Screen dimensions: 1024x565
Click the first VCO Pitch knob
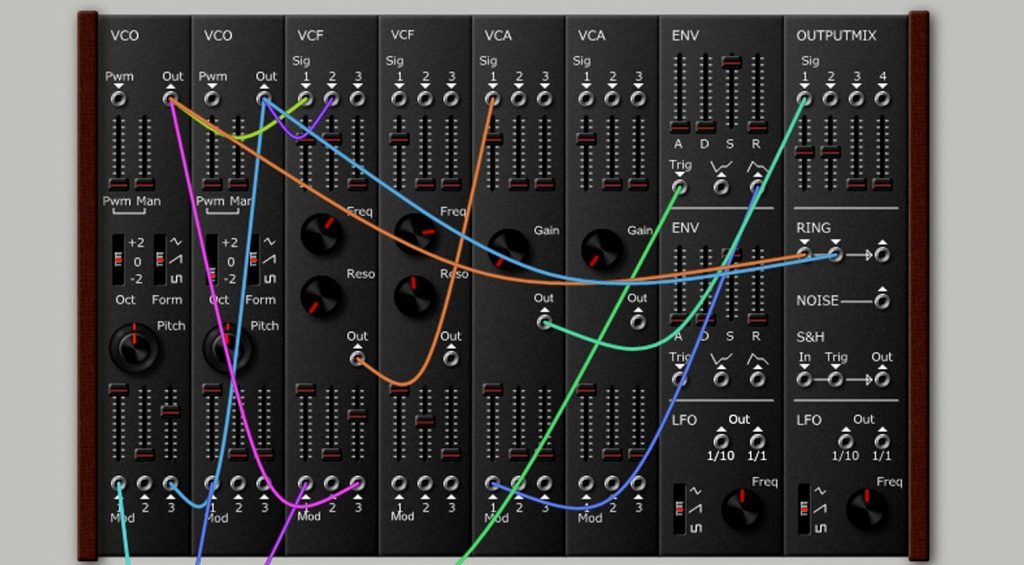[134, 346]
